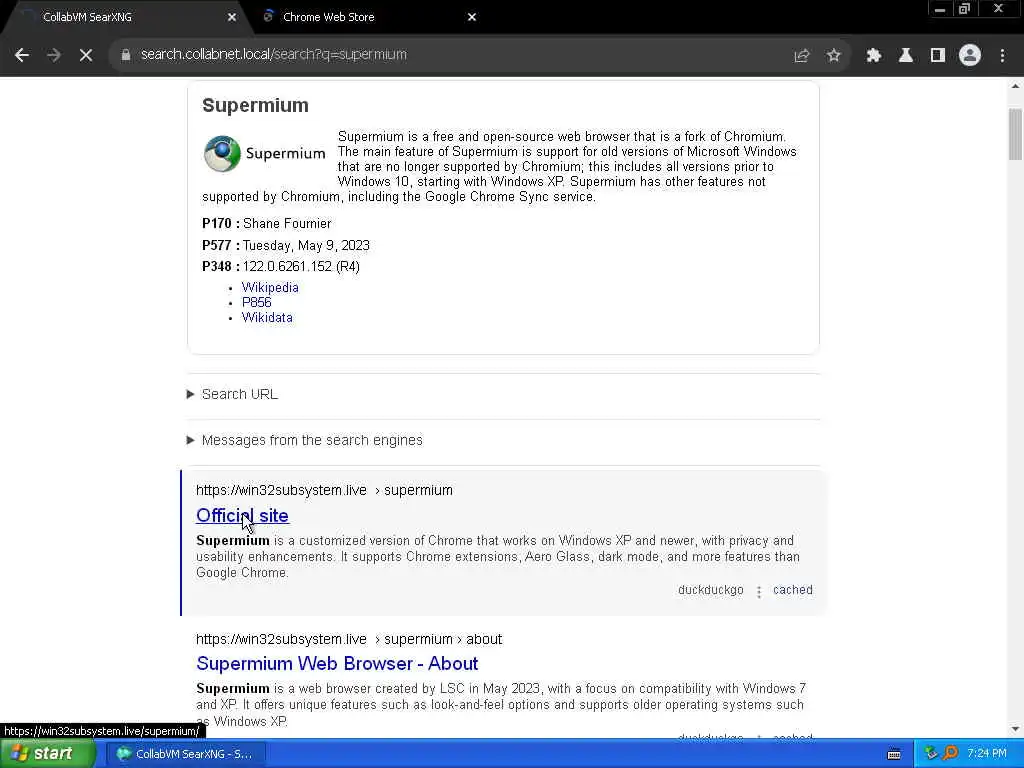Click the Supermium logo image
Image resolution: width=1024 pixels, height=768 pixels.
264,153
